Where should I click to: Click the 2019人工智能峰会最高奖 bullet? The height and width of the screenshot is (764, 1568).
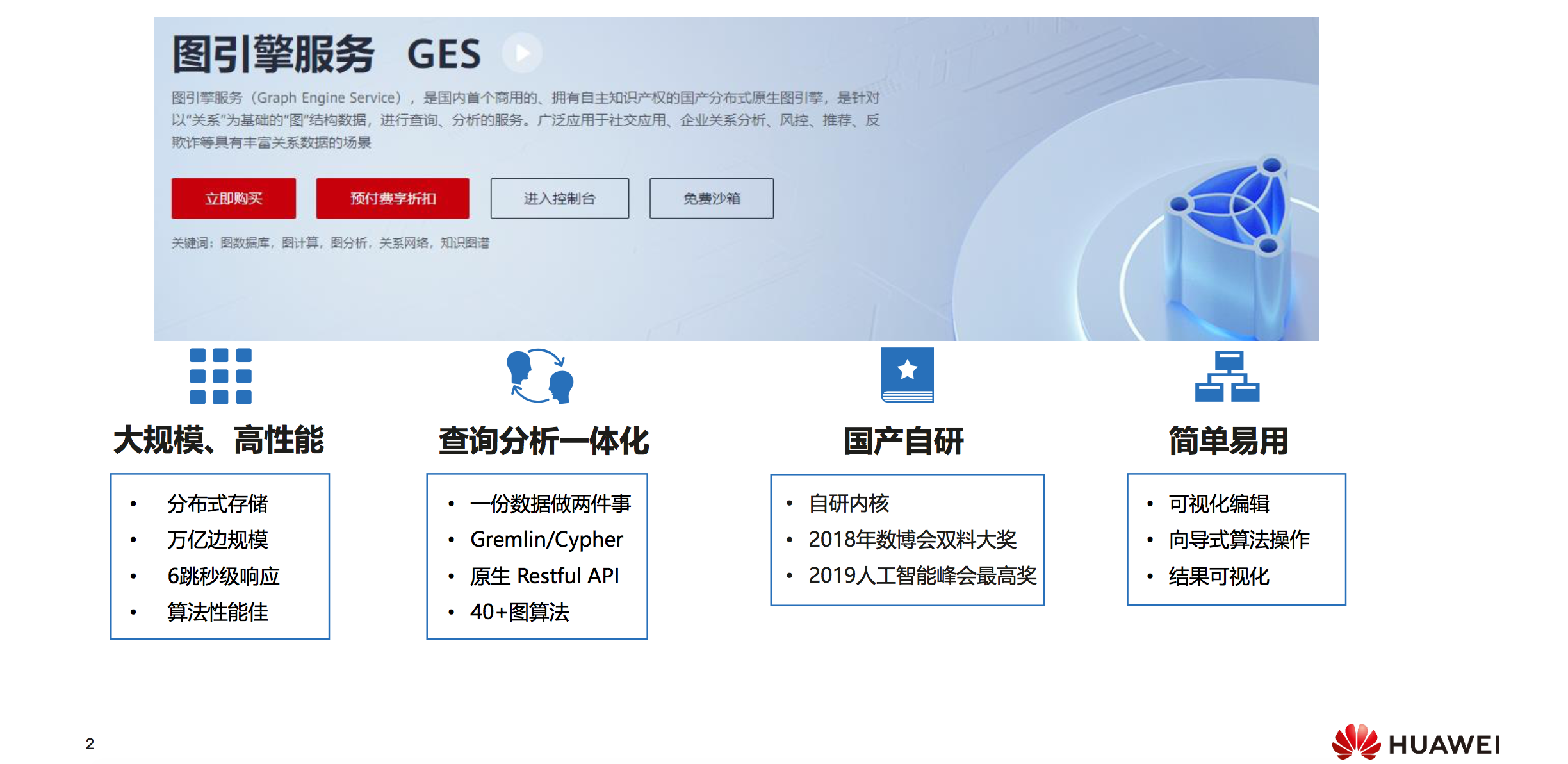coord(922,576)
